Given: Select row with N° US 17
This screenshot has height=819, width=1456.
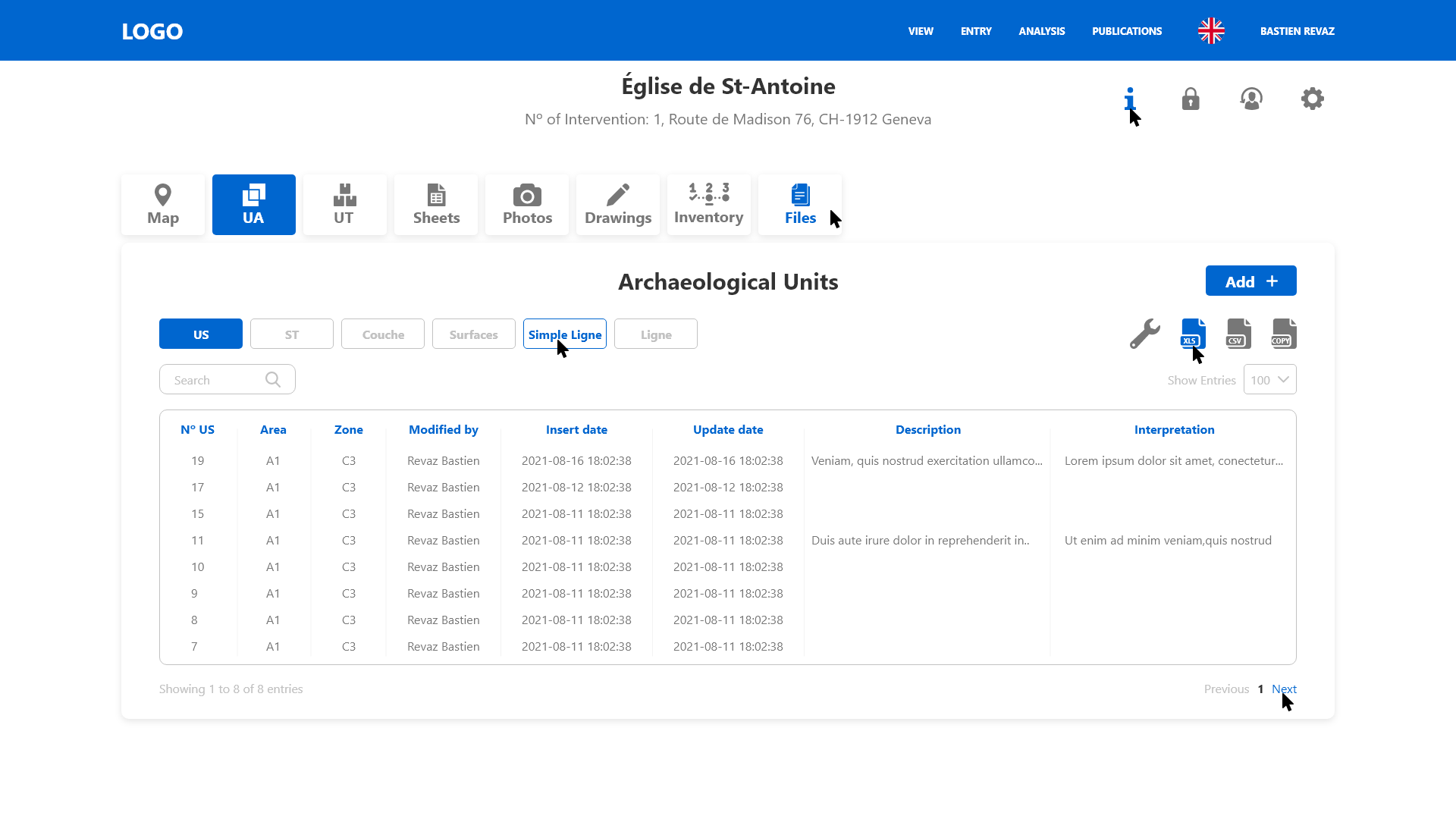Looking at the screenshot, I should (728, 487).
